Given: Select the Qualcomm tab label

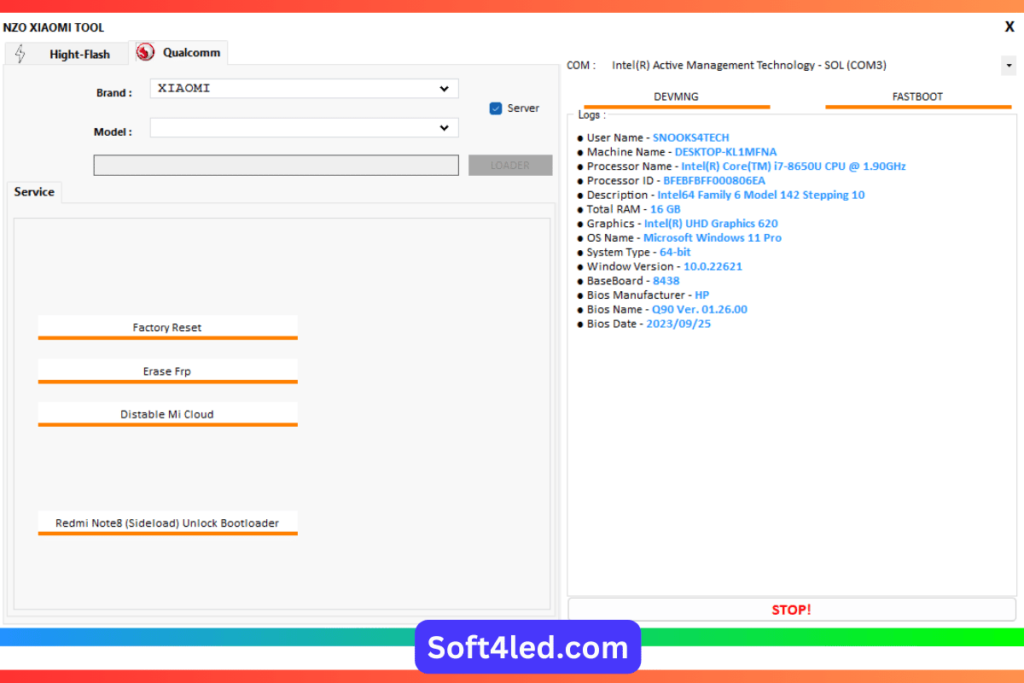Looking at the screenshot, I should click(x=191, y=52).
